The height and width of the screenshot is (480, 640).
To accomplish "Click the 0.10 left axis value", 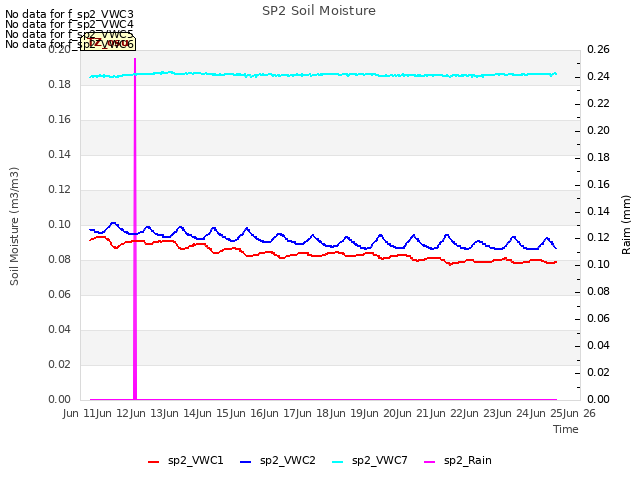I will (60, 224).
